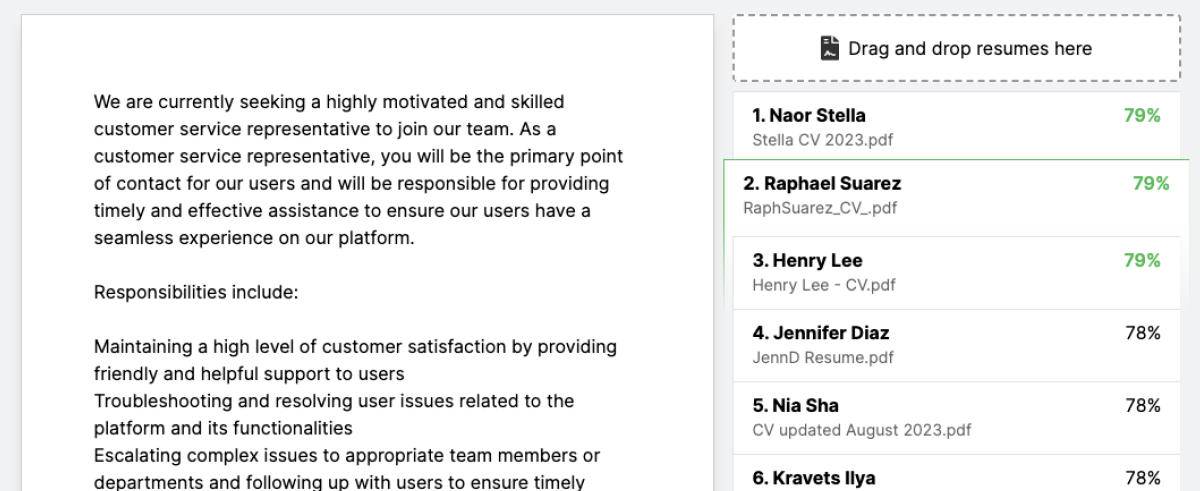This screenshot has width=1200, height=491.
Task: Open the JennD Resume.pdf file name
Action: tap(823, 357)
